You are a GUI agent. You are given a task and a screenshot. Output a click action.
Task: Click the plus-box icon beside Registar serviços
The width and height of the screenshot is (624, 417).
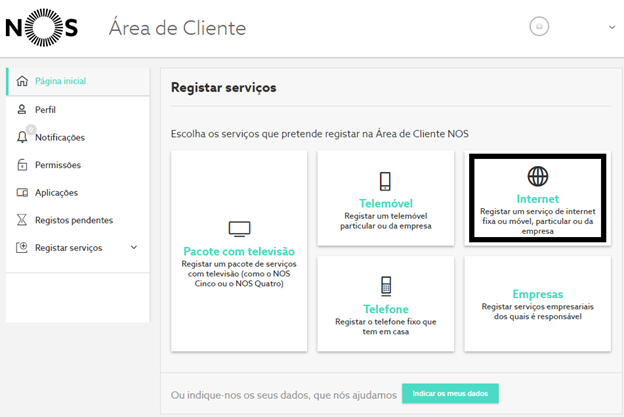point(22,247)
